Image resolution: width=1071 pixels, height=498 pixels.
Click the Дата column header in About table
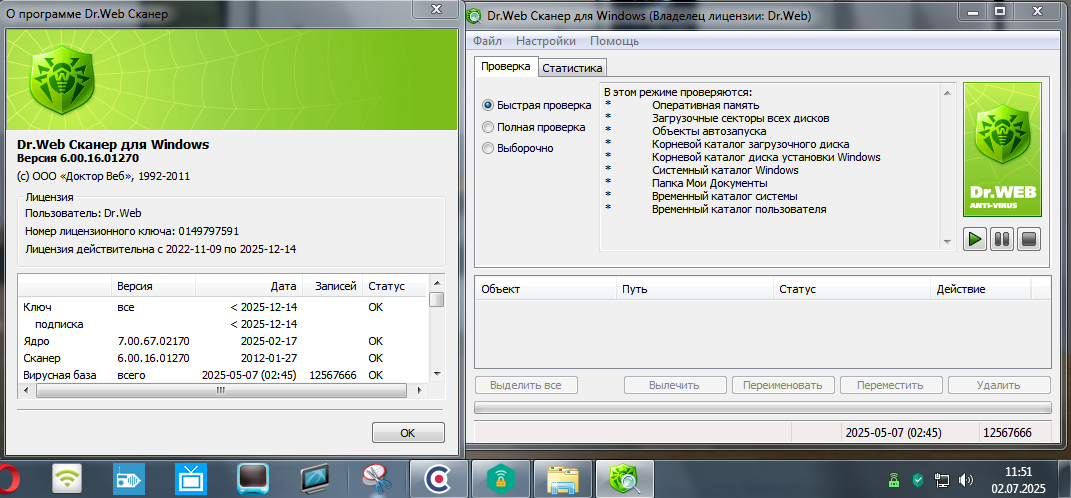click(x=249, y=286)
